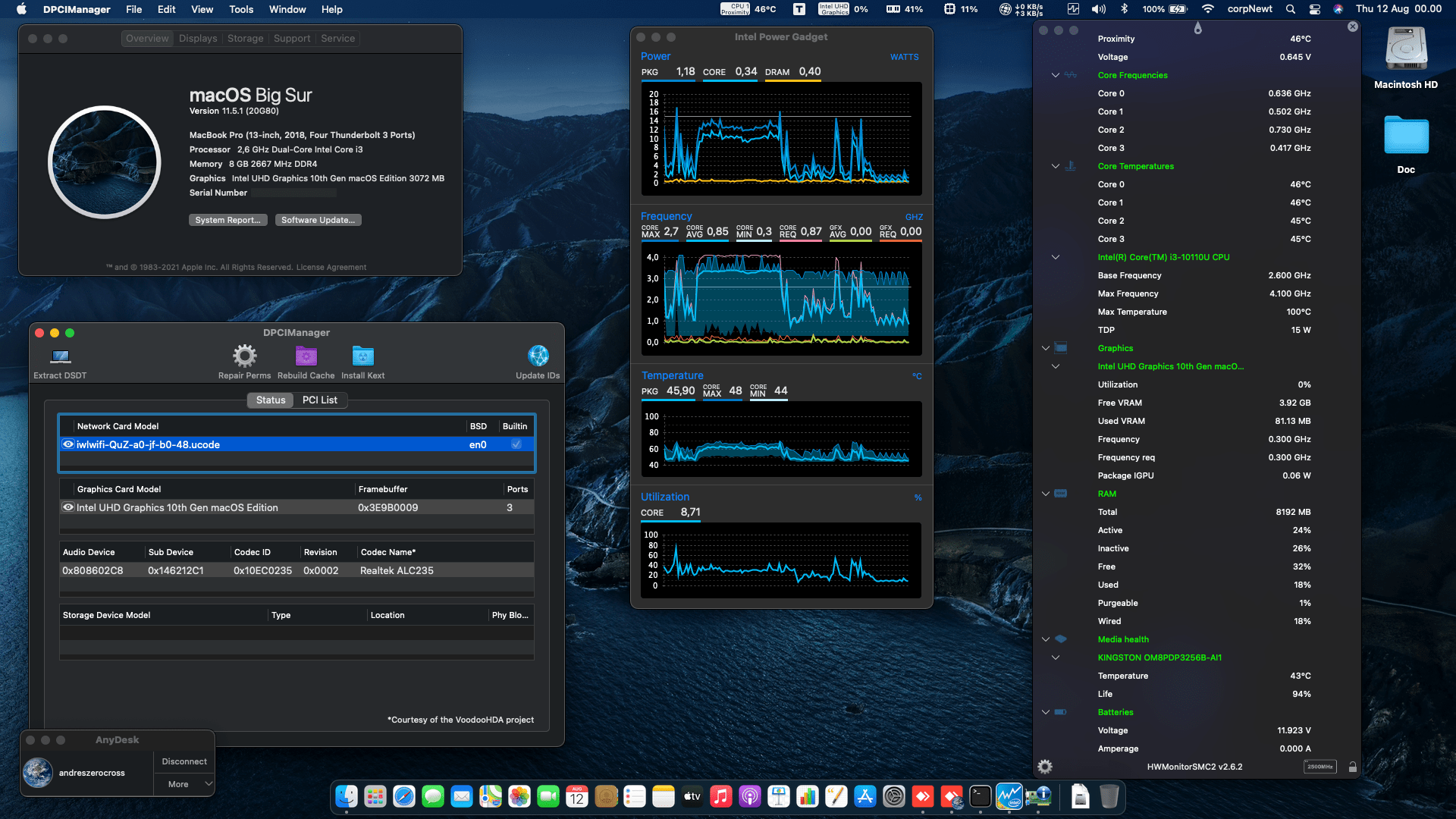Collapse the RAM section
Screen dimensions: 1456x819
pos(1046,494)
